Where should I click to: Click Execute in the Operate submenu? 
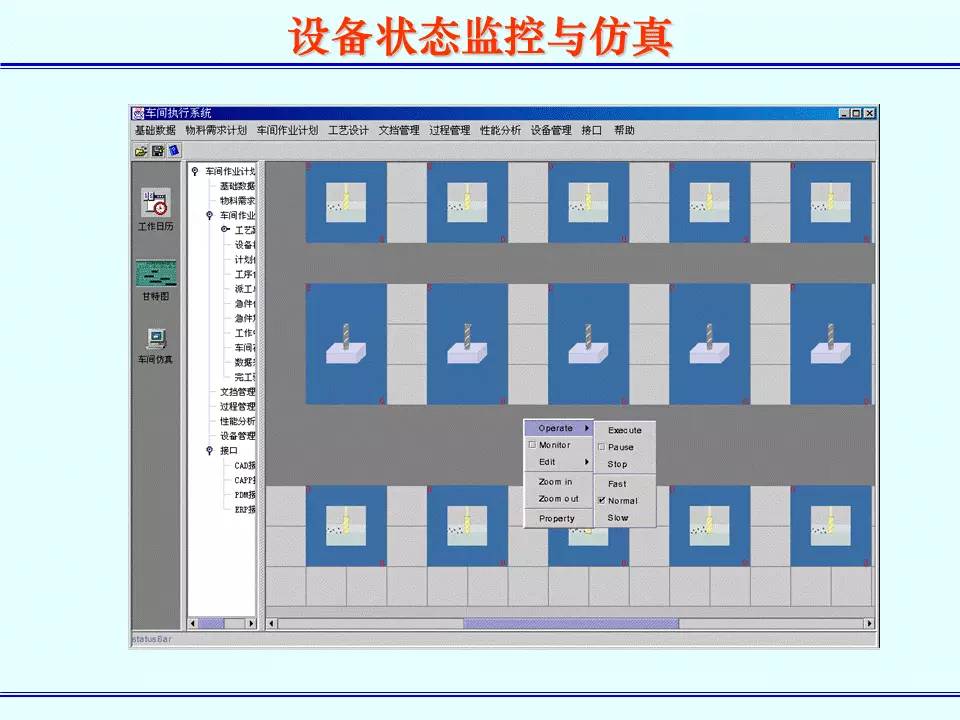click(625, 430)
